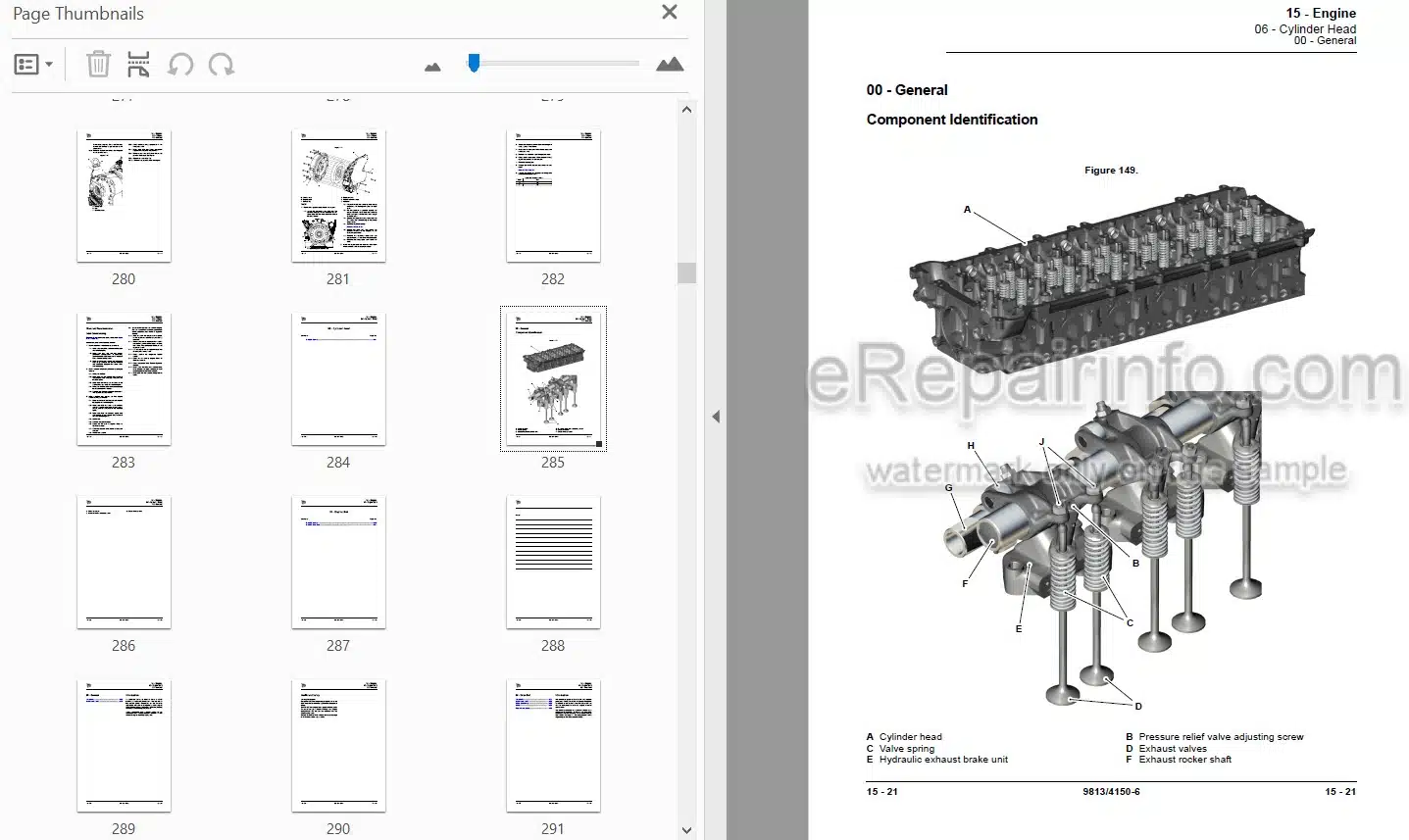Click the 'Page Thumbnails' panel title
The image size is (1409, 840).
coord(78,14)
